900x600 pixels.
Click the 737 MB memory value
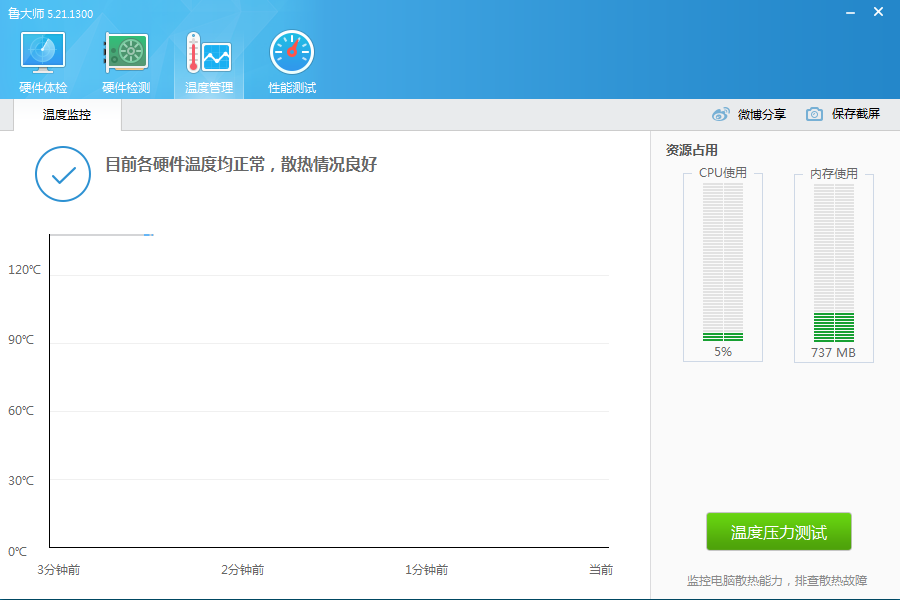[x=833, y=353]
